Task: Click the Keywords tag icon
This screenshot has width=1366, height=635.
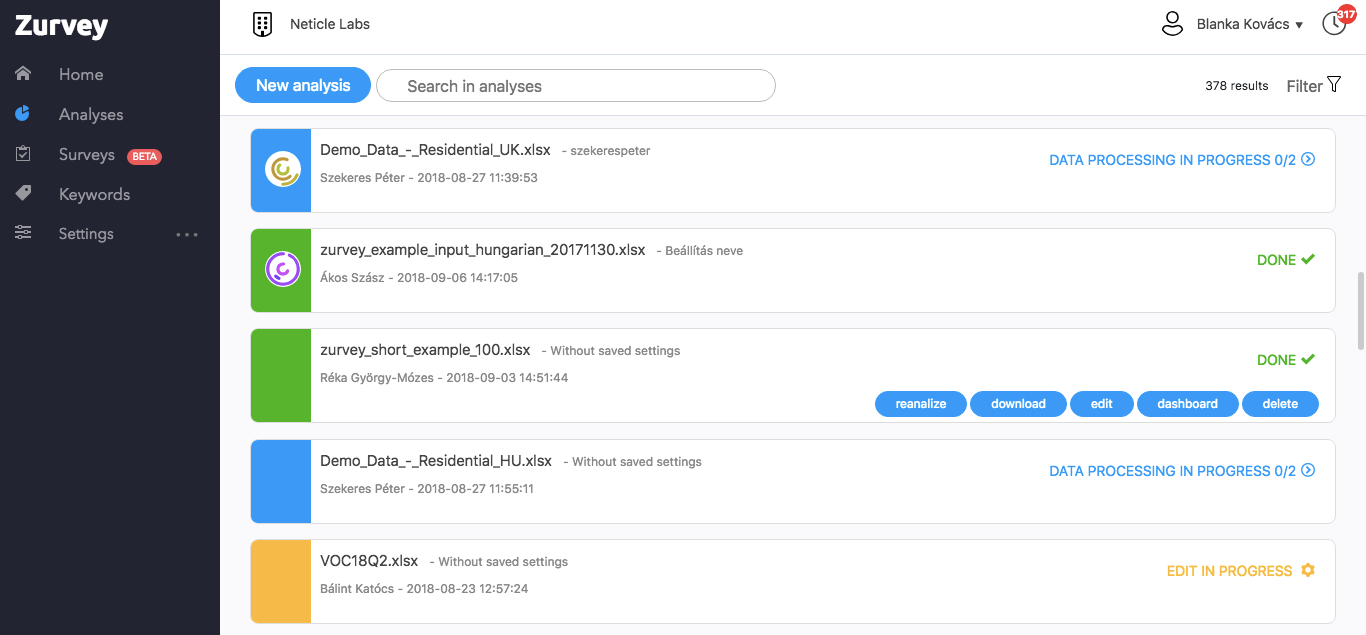Action: point(23,193)
